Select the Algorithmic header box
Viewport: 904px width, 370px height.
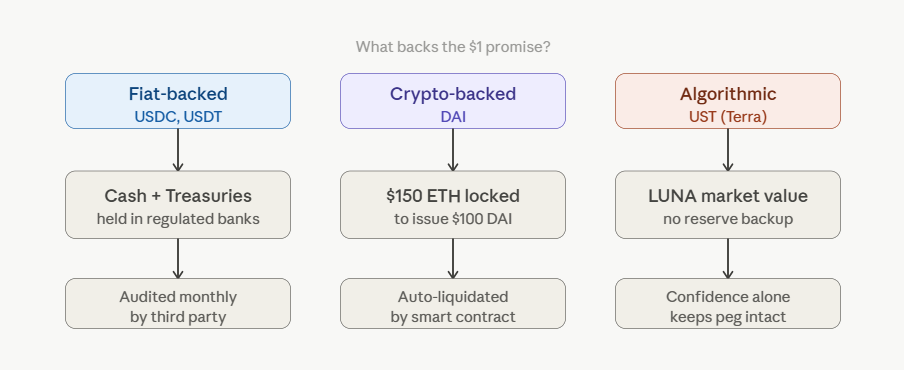pos(728,101)
